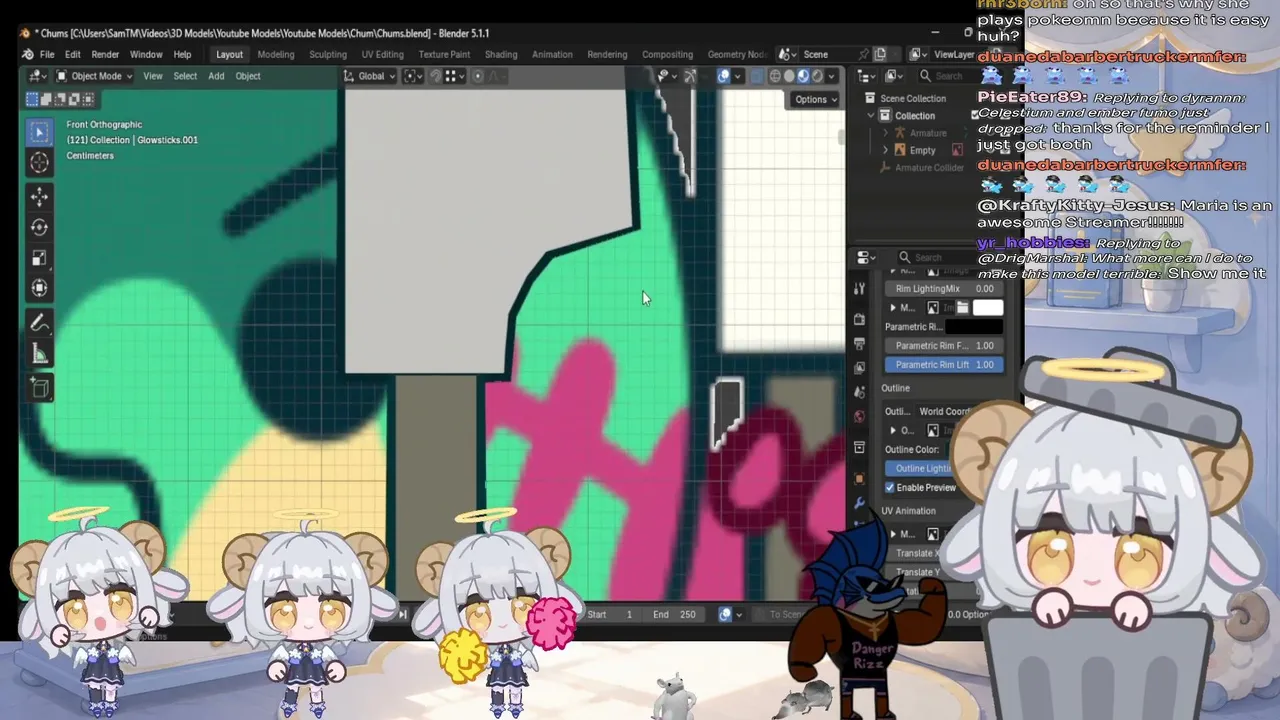Open the Scene properties tab
This screenshot has width=1280, height=720.
click(x=859, y=392)
